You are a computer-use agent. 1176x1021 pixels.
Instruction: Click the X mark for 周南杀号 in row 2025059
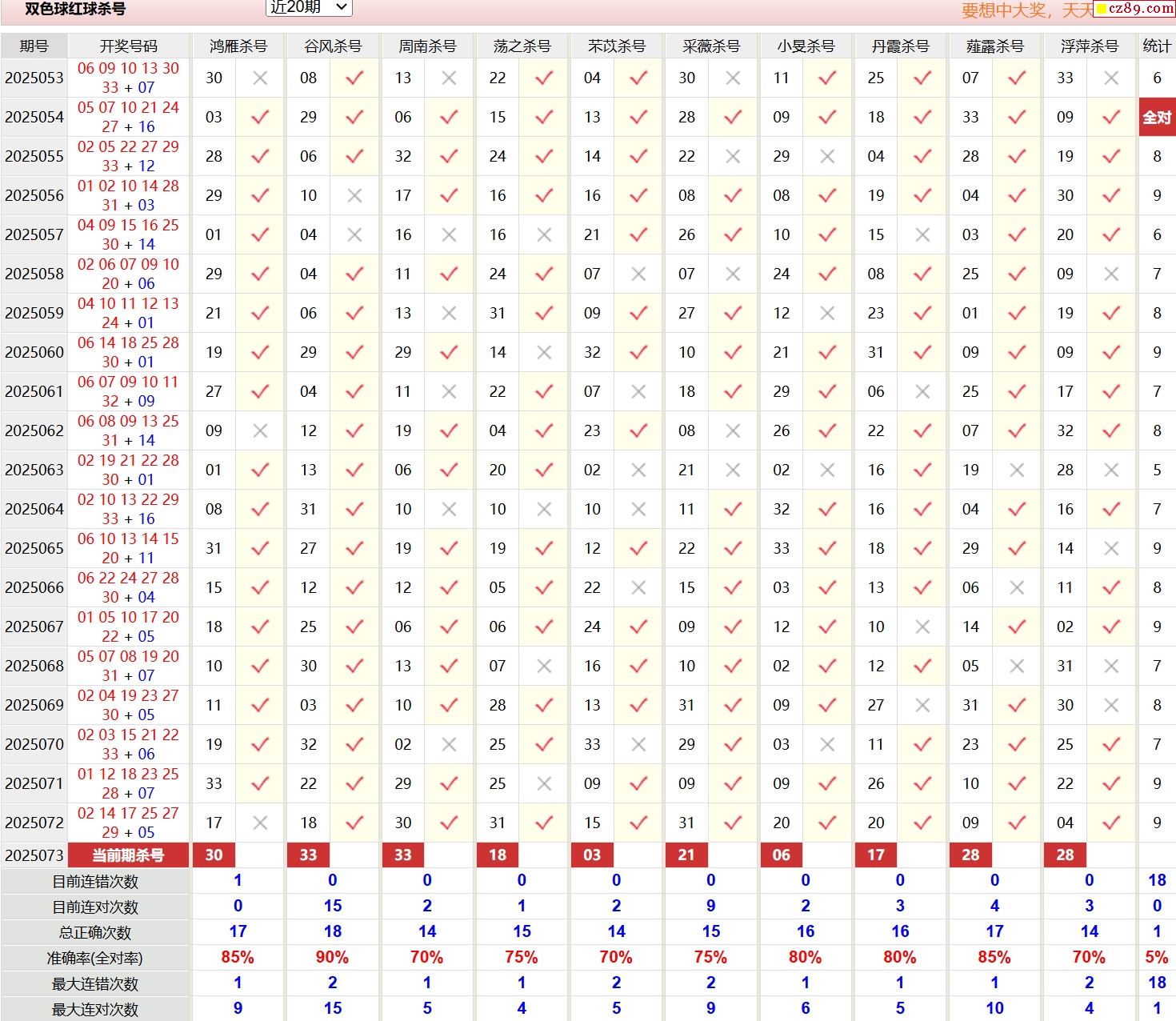click(449, 313)
